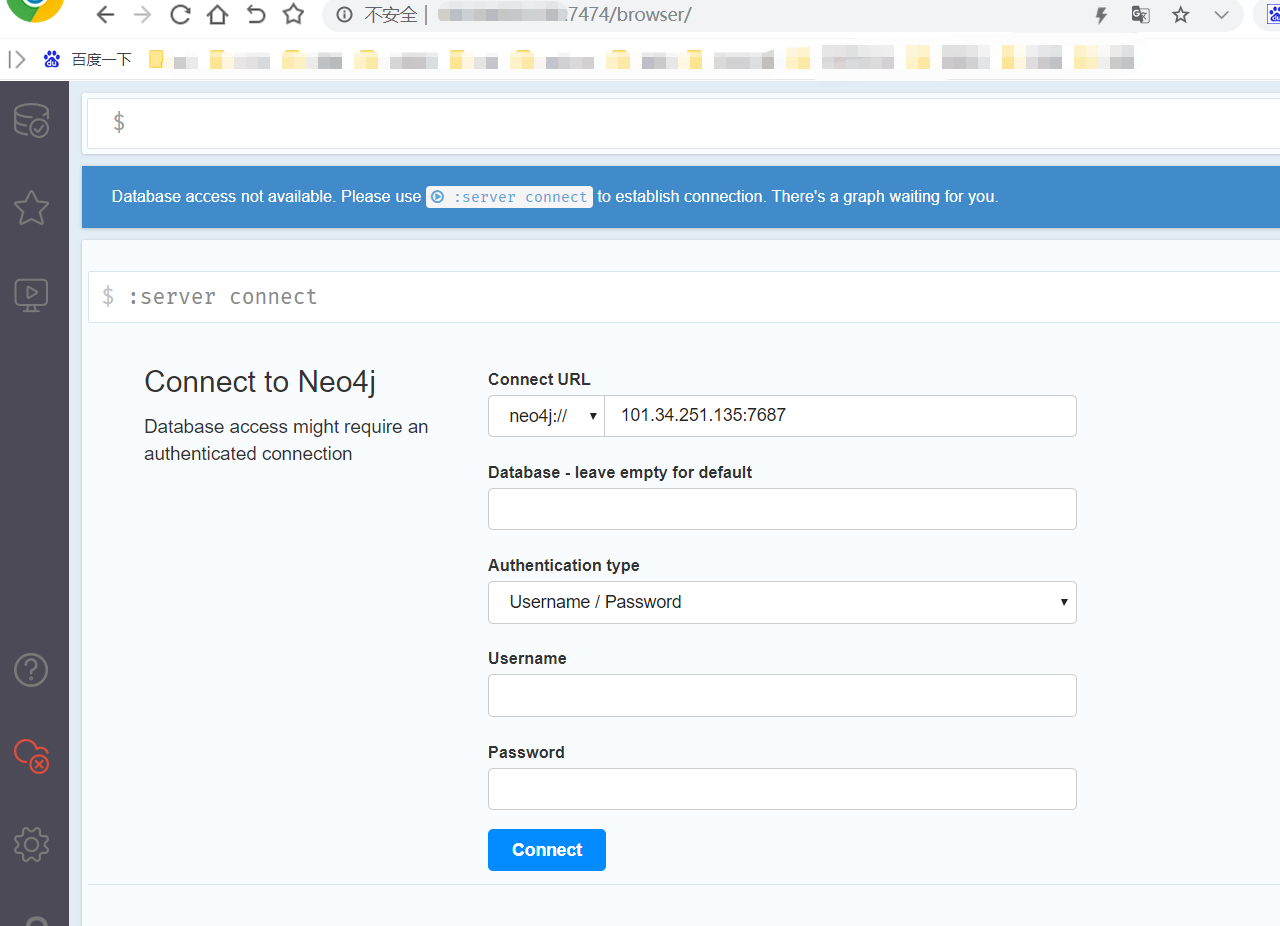Image resolution: width=1280 pixels, height=926 pixels.
Task: Click the star favorite icon in address bar
Action: [x=1181, y=15]
